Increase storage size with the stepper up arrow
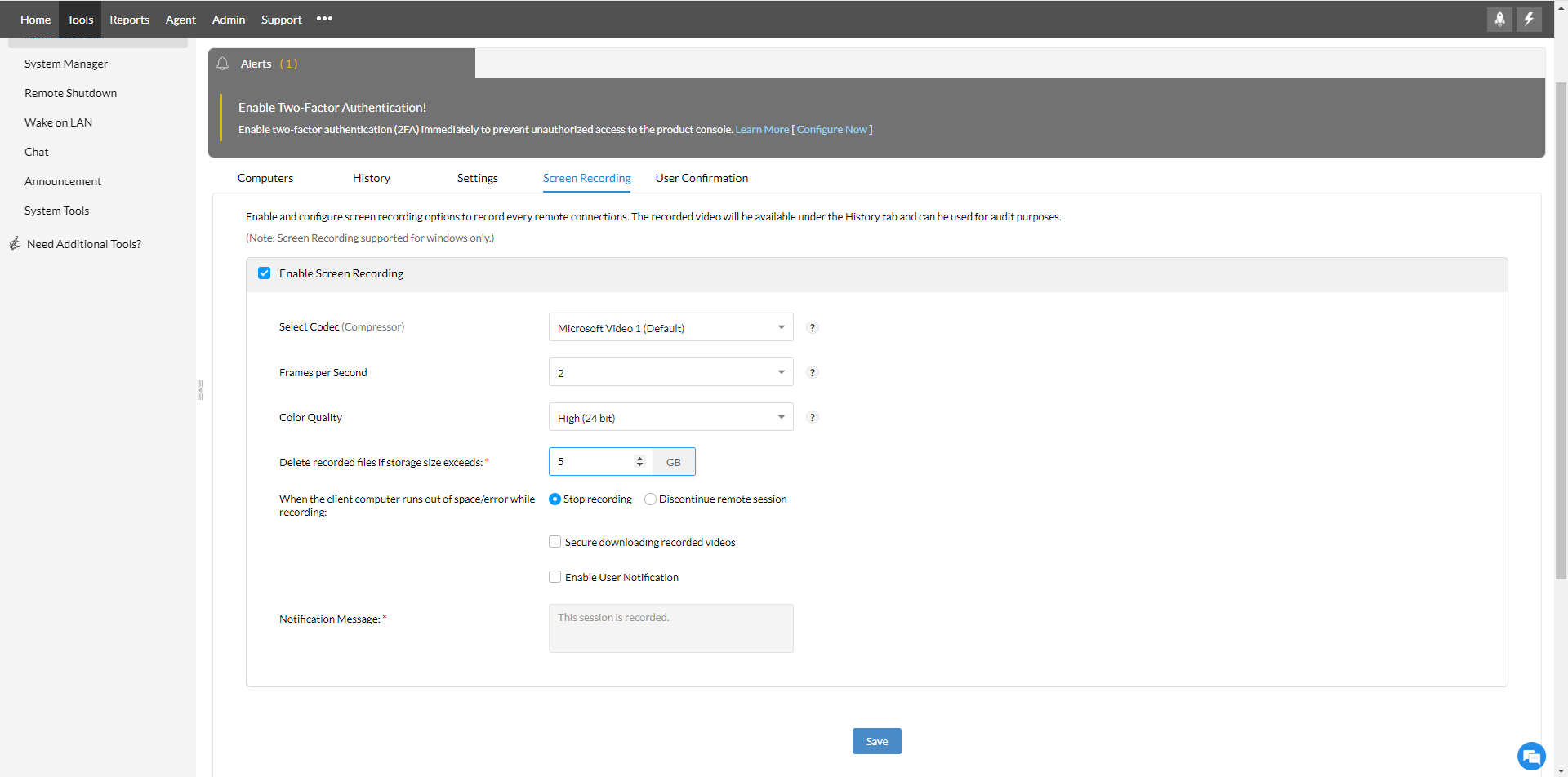This screenshot has width=1568, height=777. pyautogui.click(x=640, y=457)
